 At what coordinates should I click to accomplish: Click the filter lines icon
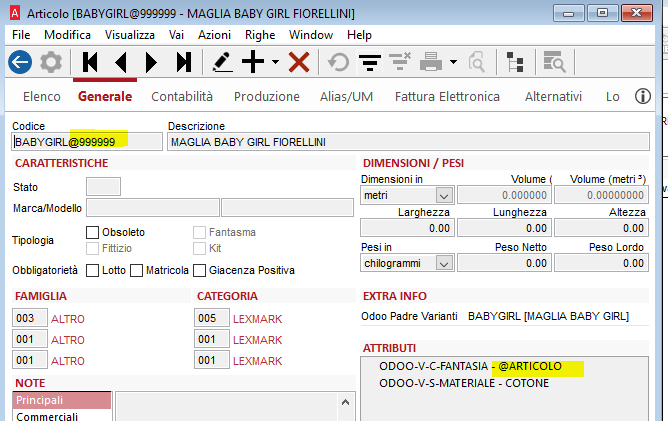tap(369, 62)
